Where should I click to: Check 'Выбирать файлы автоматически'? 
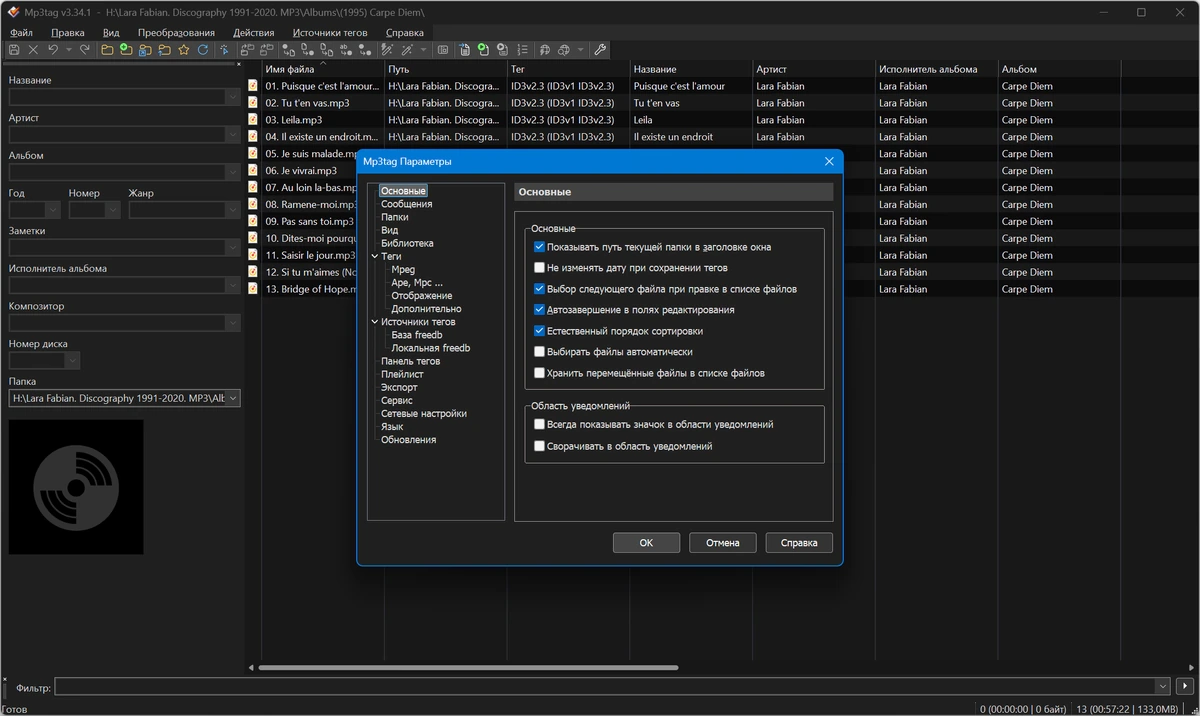click(x=540, y=352)
